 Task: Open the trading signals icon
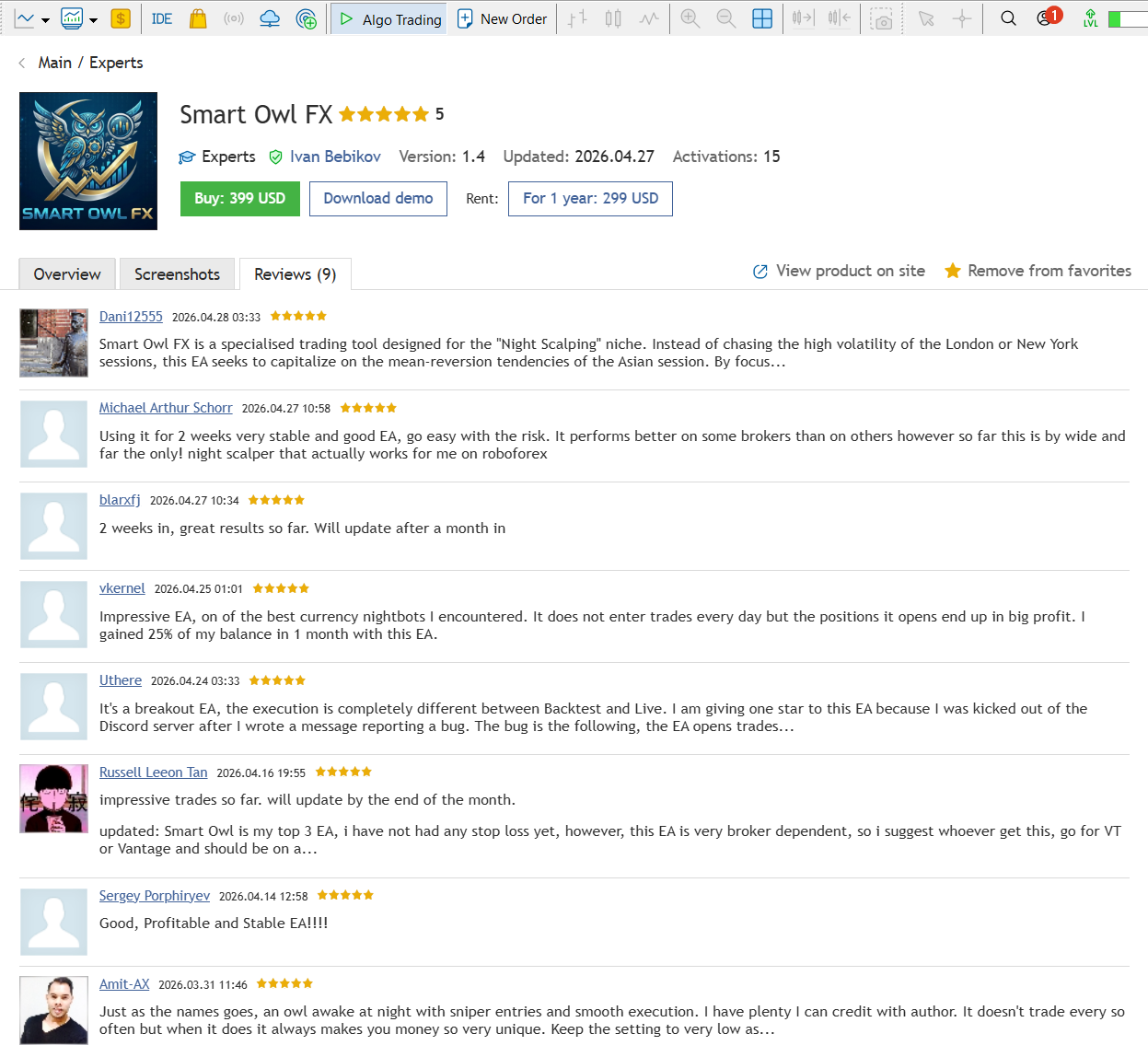coord(234,18)
